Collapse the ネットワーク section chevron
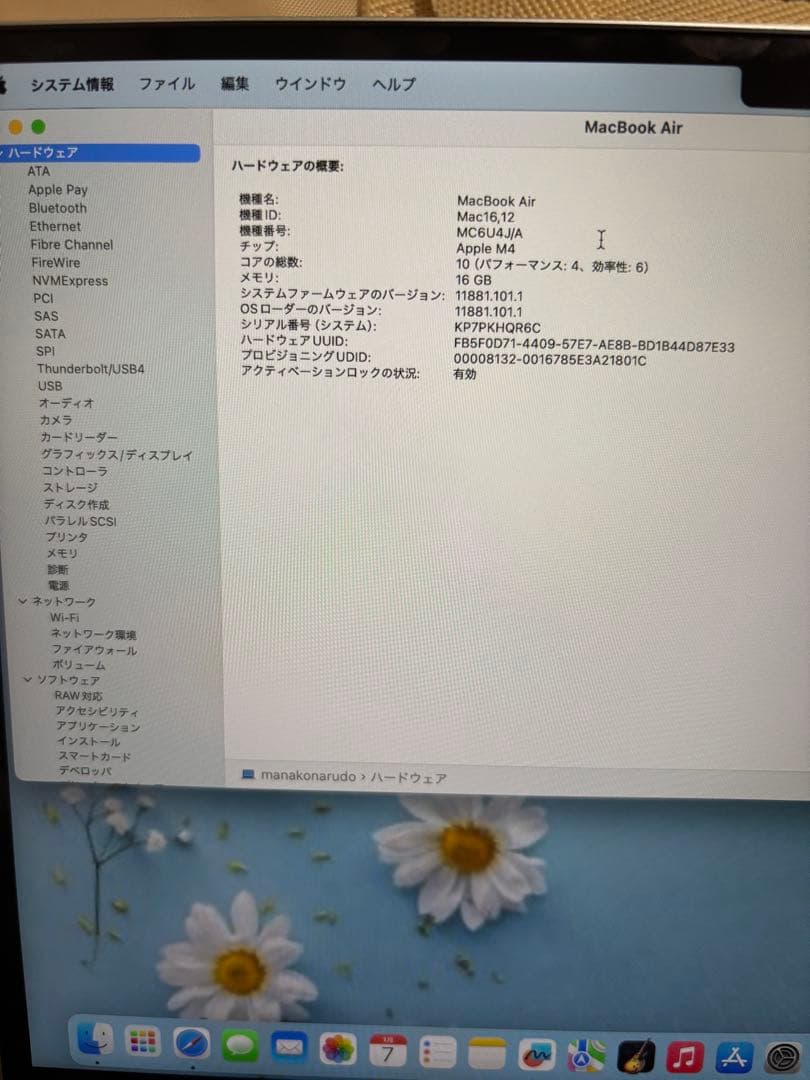Viewport: 810px width, 1080px height. [22, 602]
